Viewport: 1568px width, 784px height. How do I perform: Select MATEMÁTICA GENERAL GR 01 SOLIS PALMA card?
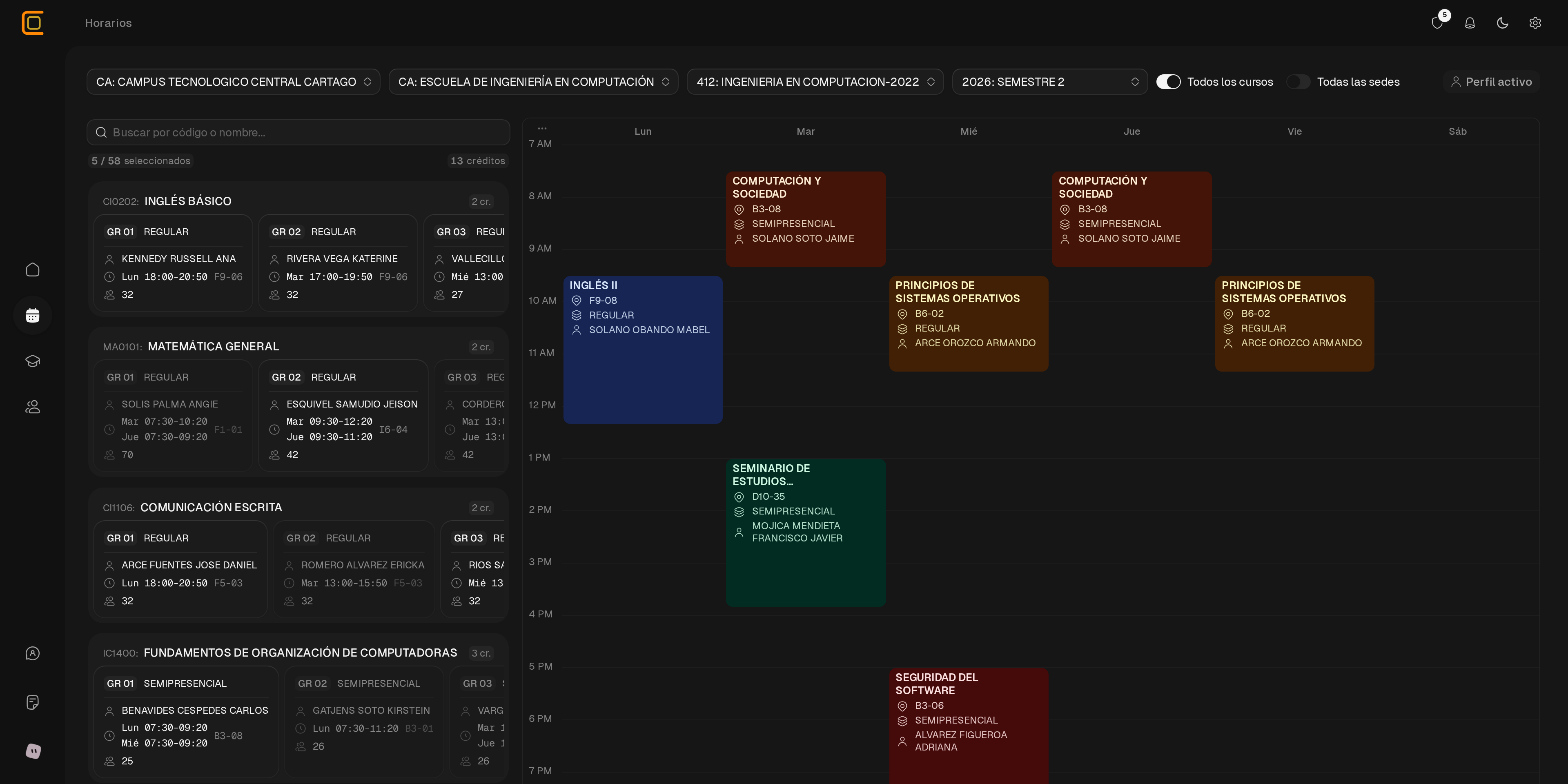pyautogui.click(x=173, y=416)
